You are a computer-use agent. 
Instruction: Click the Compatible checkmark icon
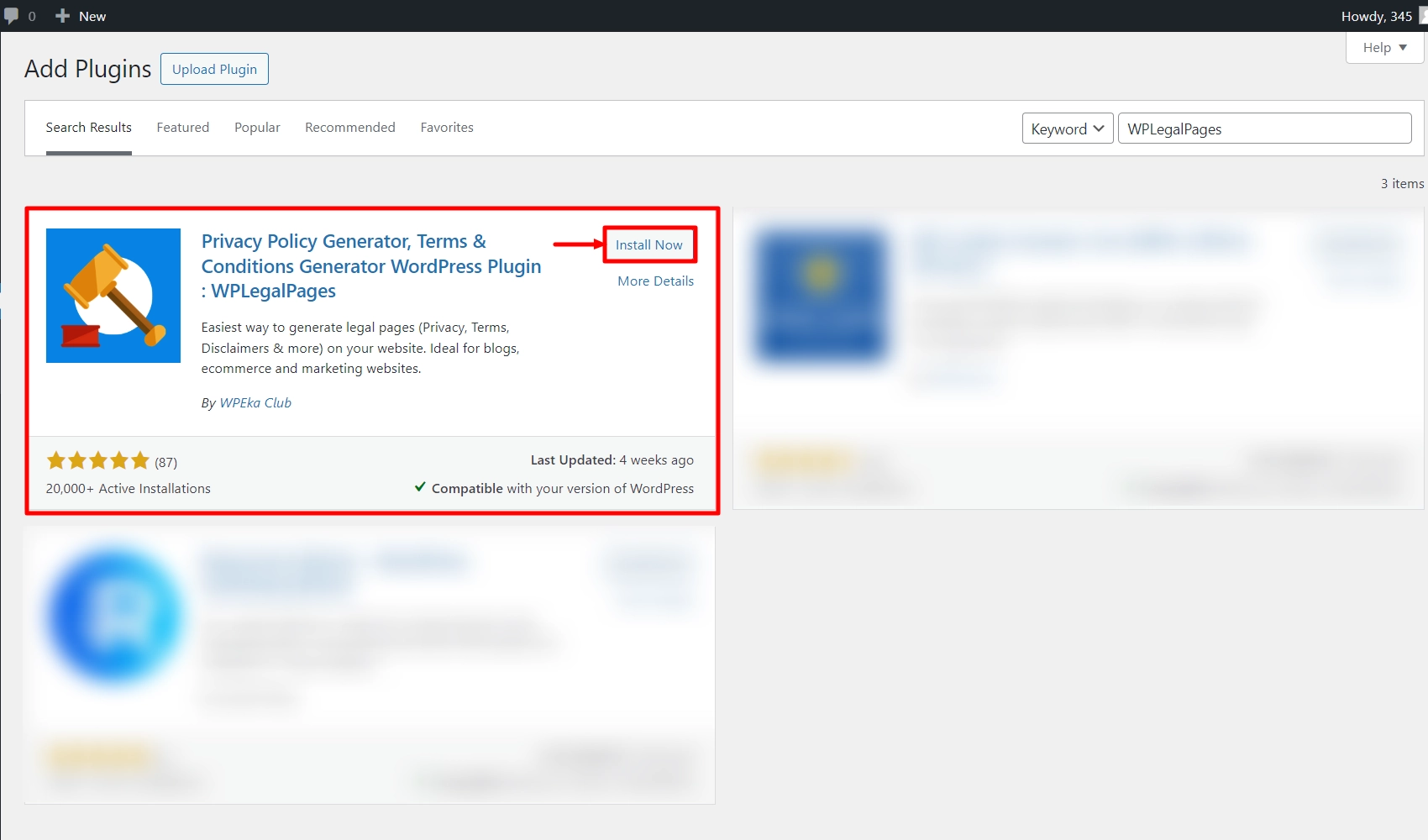coord(420,487)
